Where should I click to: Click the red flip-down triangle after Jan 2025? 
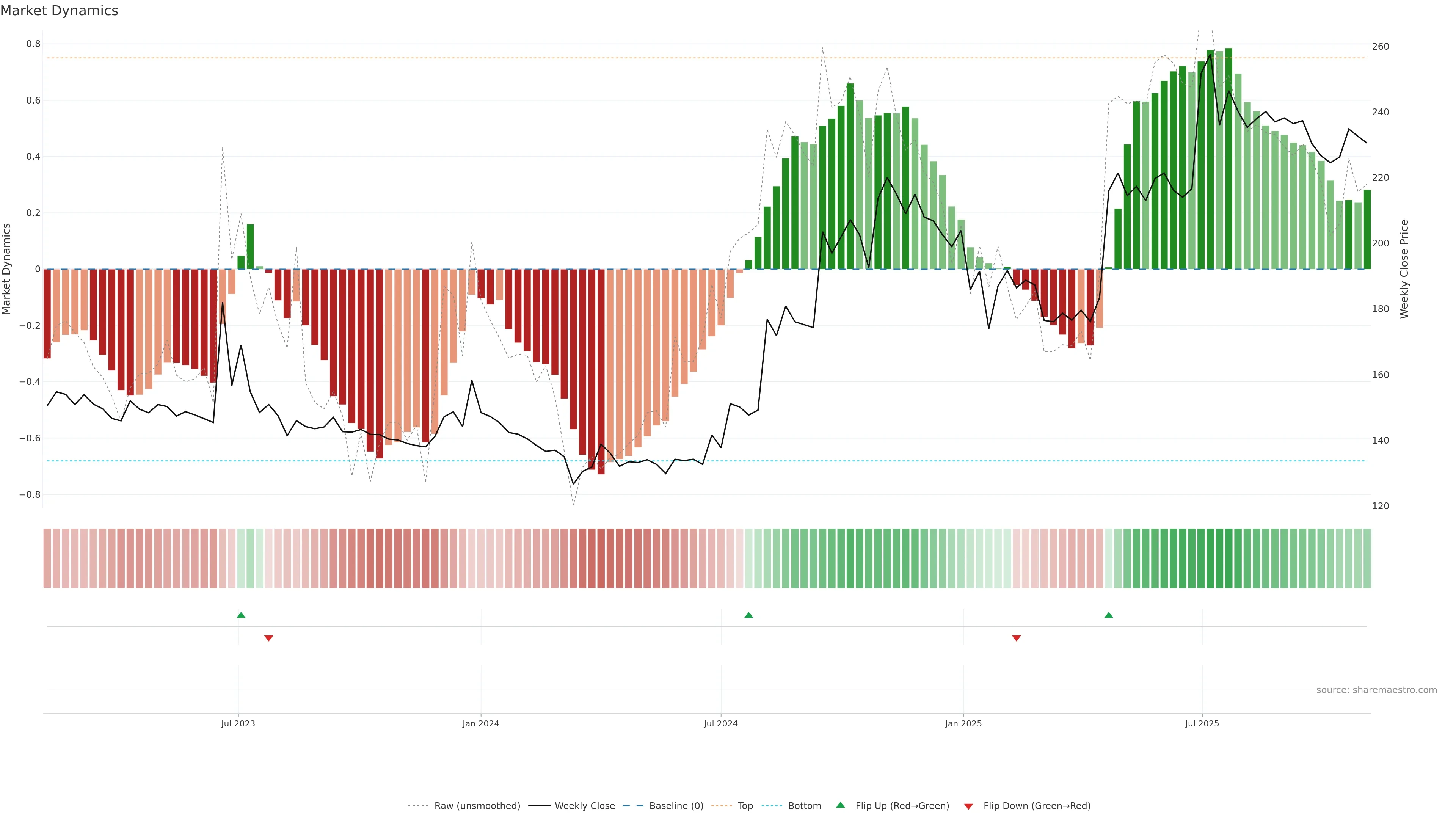(x=1016, y=638)
